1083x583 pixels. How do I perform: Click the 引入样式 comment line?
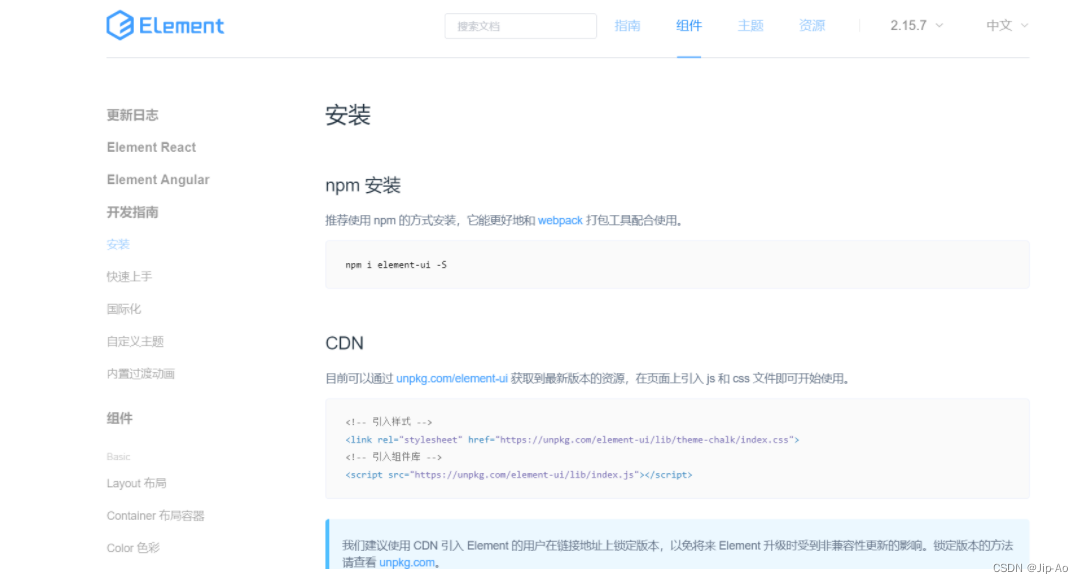388,421
